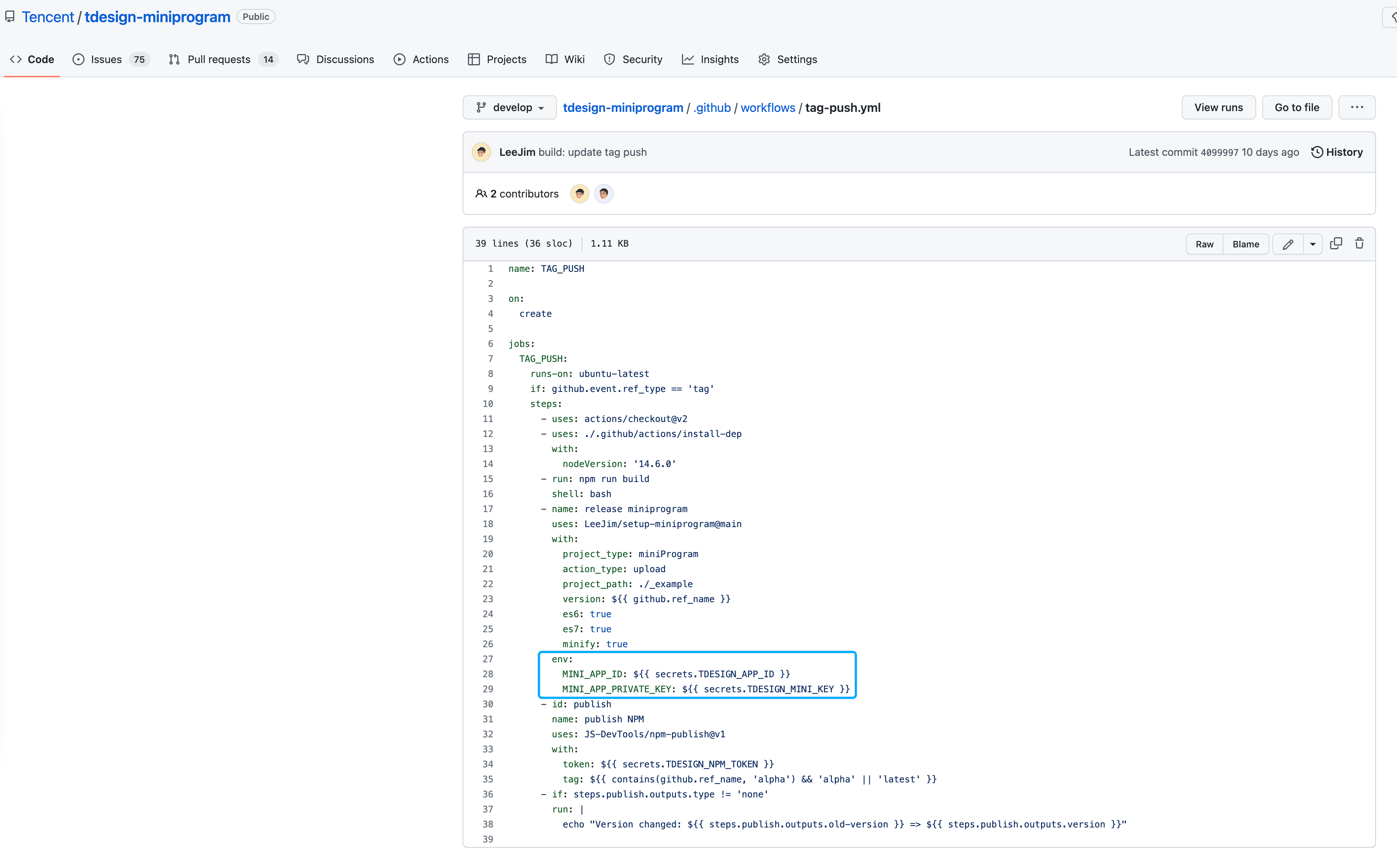
Task: Click the Discussions speech bubble icon
Action: (303, 59)
